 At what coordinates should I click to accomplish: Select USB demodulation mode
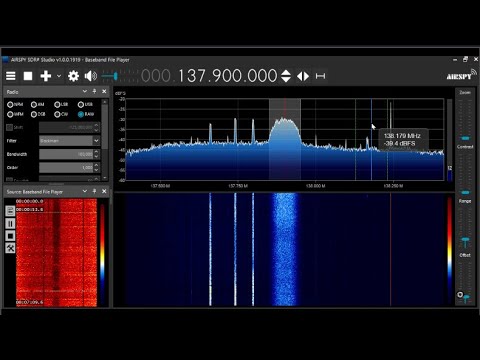click(85, 105)
